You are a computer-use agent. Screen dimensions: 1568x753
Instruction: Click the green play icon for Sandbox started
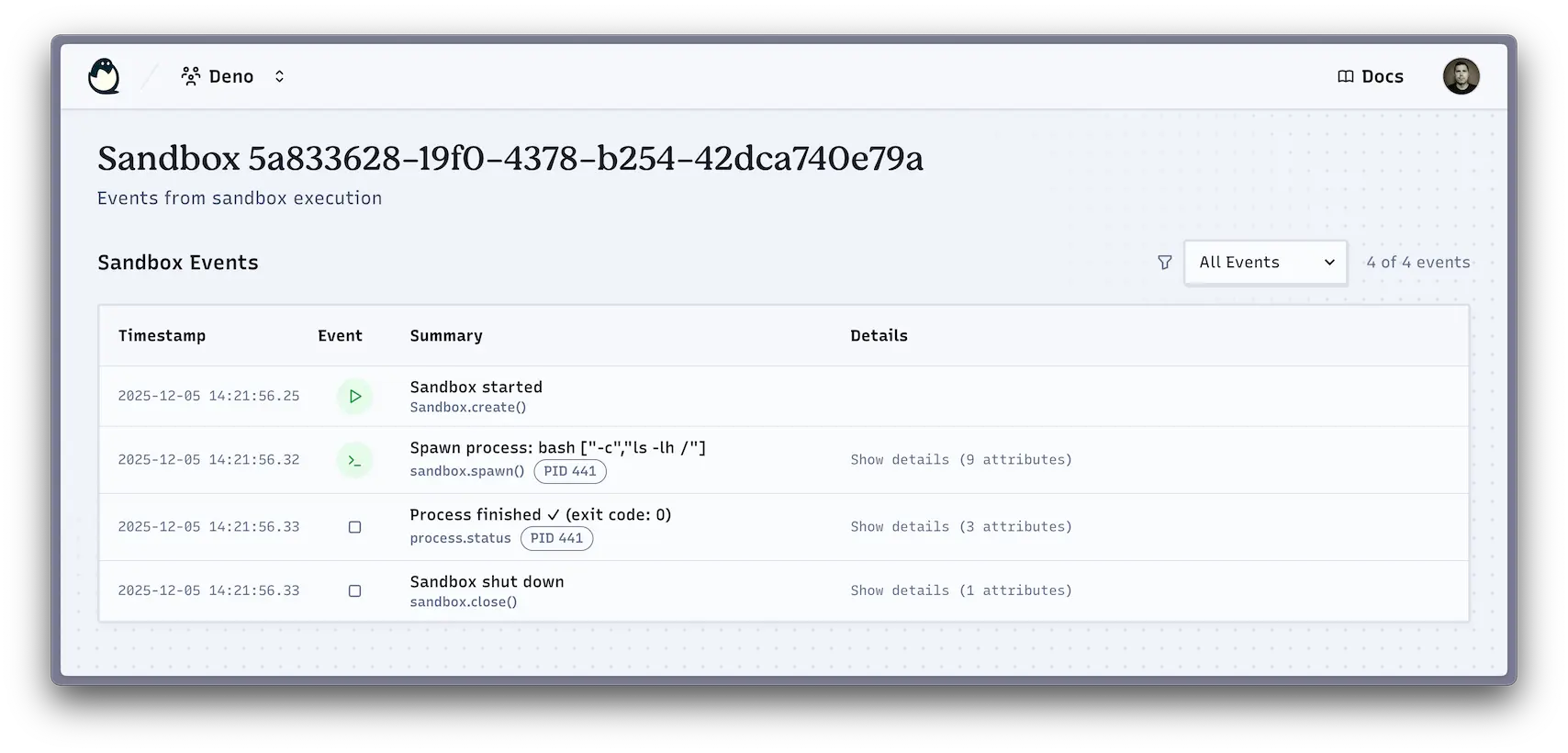355,397
